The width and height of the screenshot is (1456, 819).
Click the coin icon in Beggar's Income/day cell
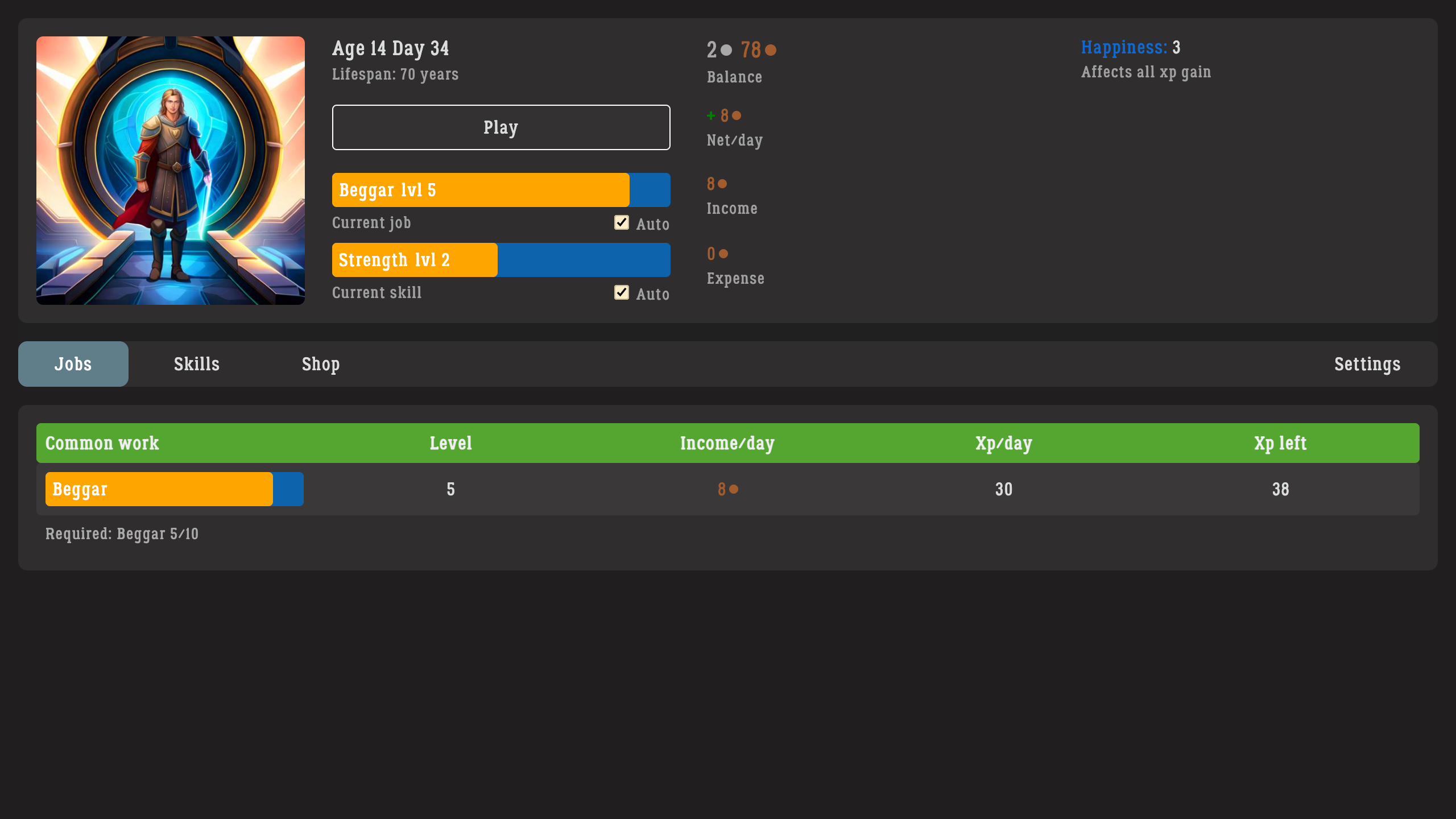735,489
